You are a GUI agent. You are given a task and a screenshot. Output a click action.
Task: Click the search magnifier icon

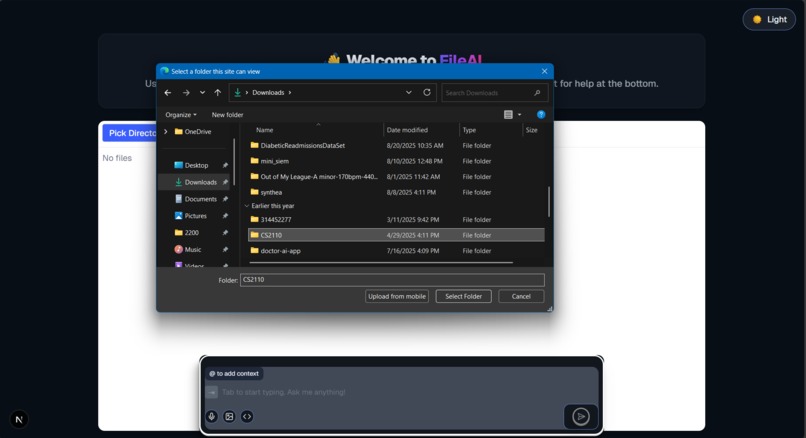[537, 93]
